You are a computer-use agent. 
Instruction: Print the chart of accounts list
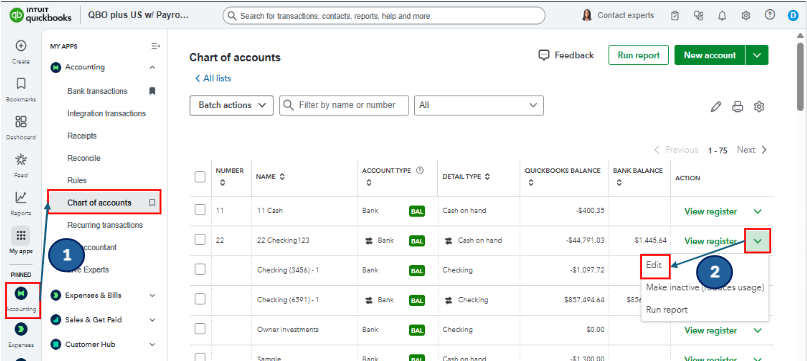point(738,107)
